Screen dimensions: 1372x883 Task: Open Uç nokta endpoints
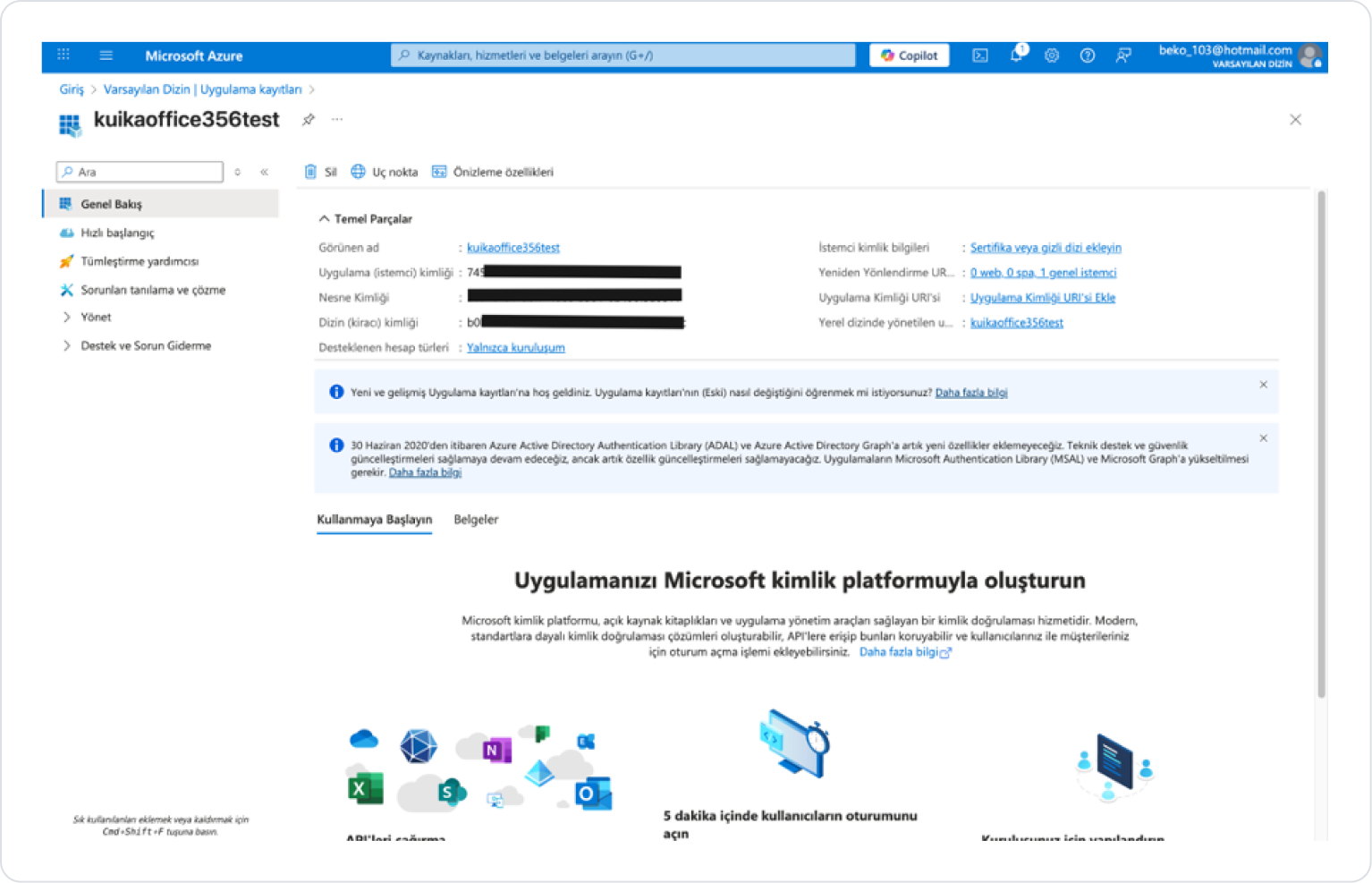385,172
